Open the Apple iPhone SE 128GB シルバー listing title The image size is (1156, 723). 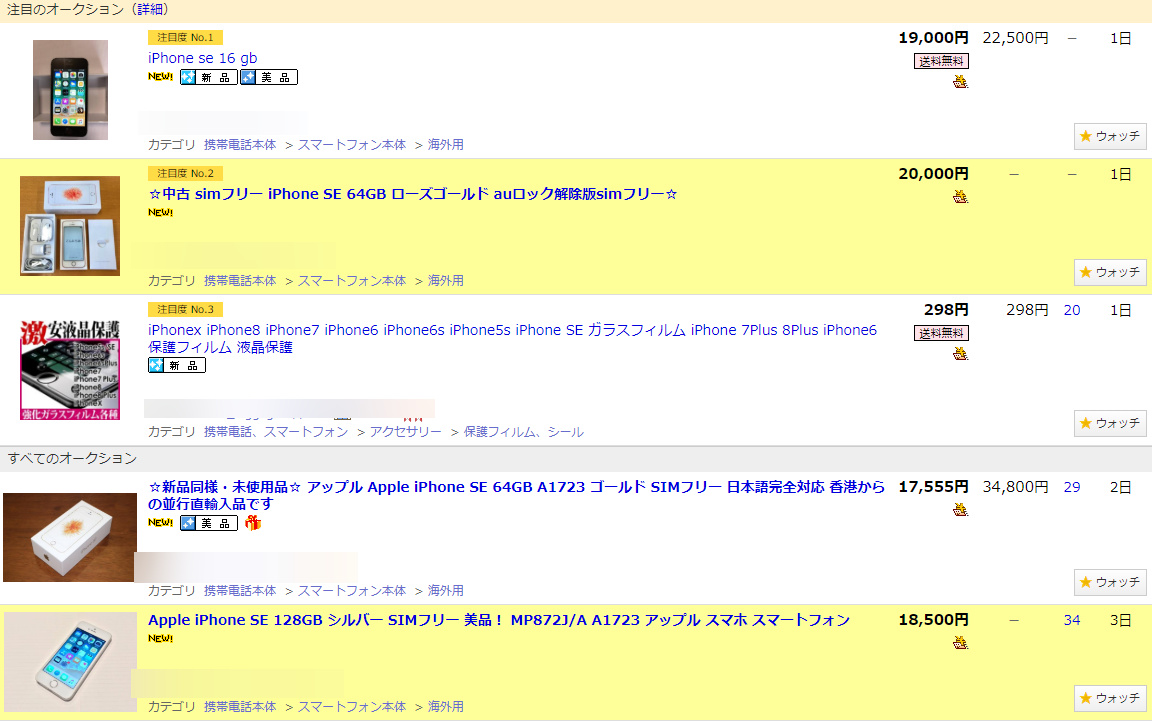[x=498, y=620]
